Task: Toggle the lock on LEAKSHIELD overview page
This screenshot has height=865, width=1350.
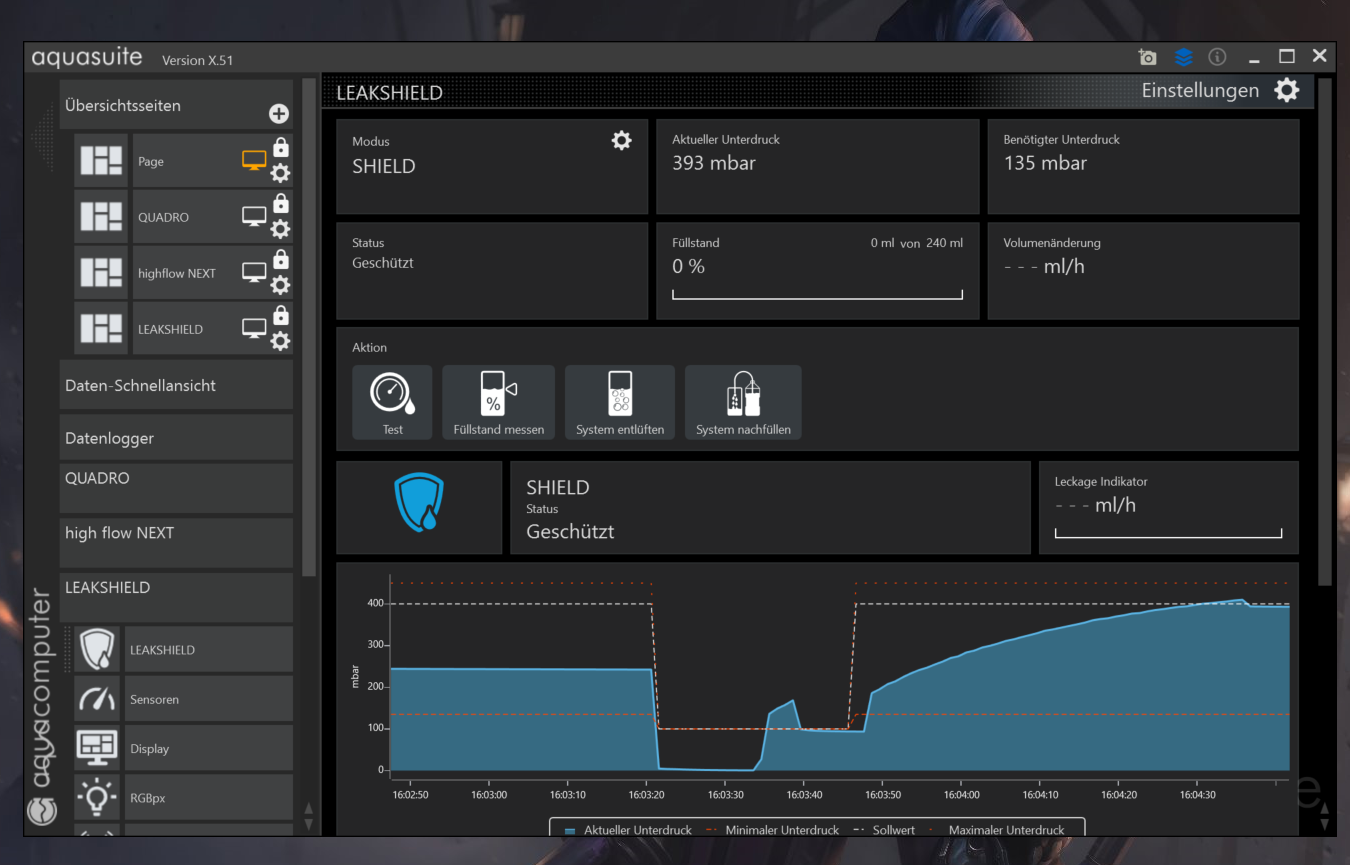Action: [281, 315]
